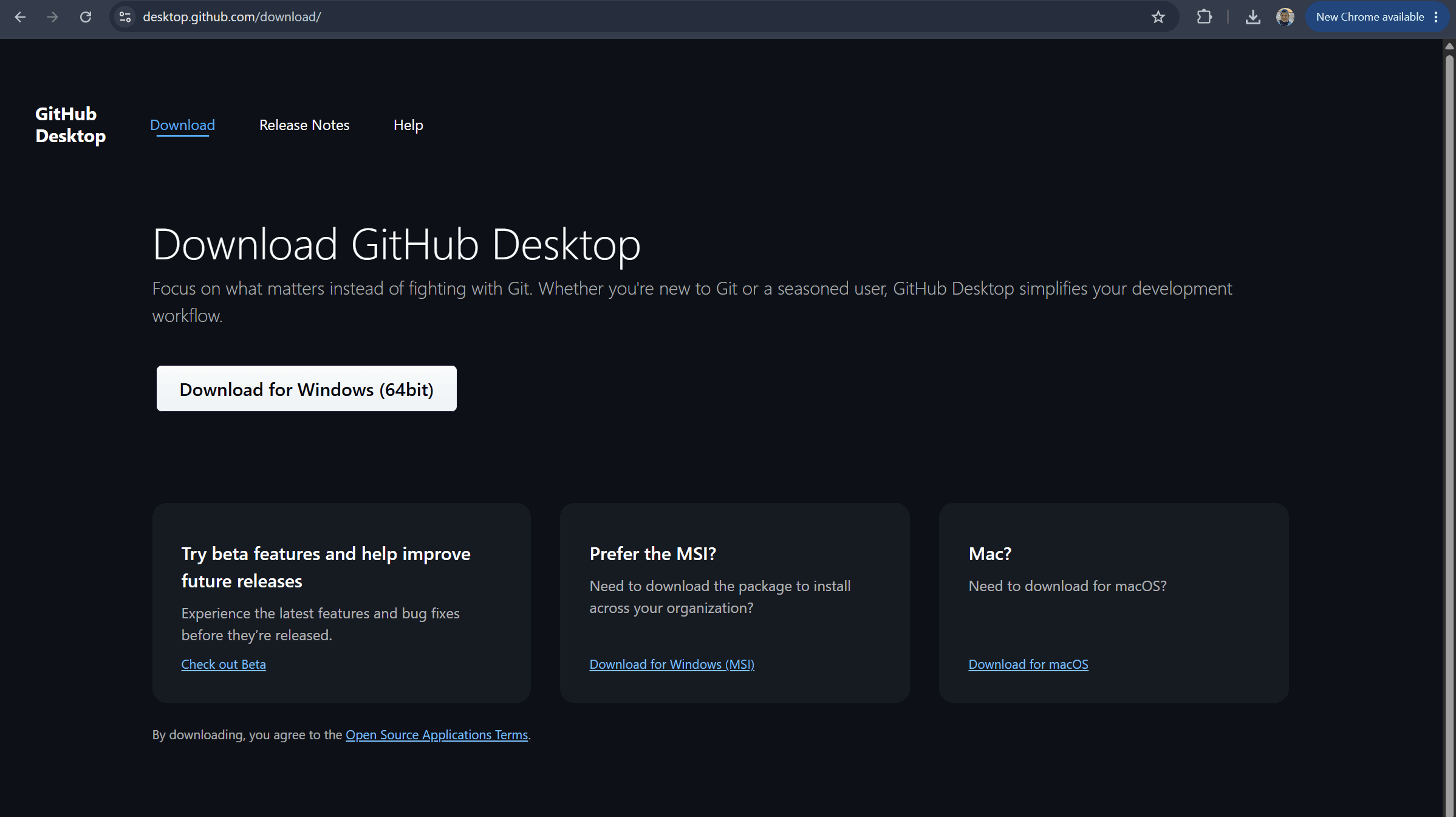The image size is (1456, 817).
Task: Bookmark this page with the star icon
Action: click(1158, 17)
